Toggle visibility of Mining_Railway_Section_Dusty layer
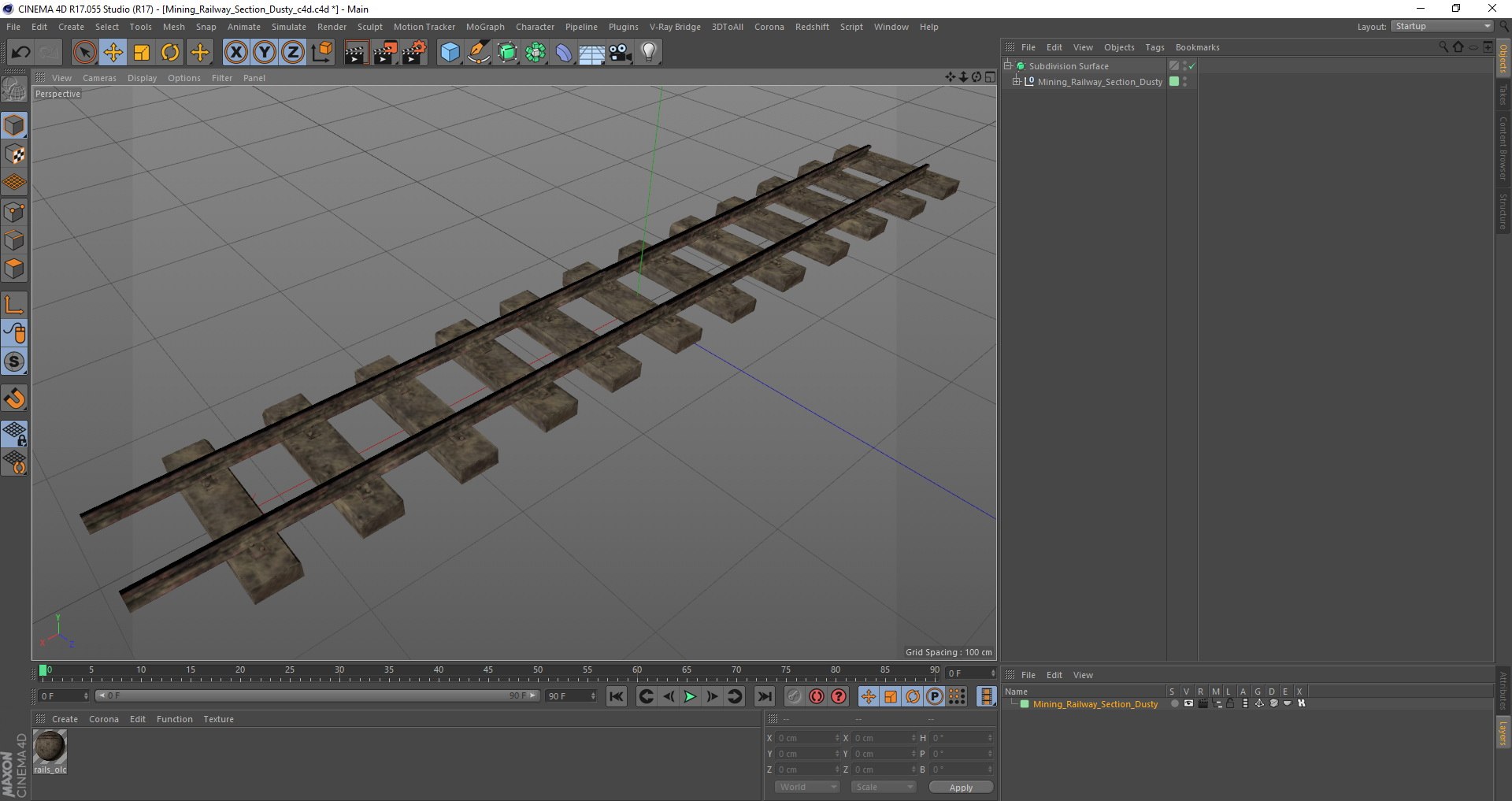 (x=1188, y=703)
